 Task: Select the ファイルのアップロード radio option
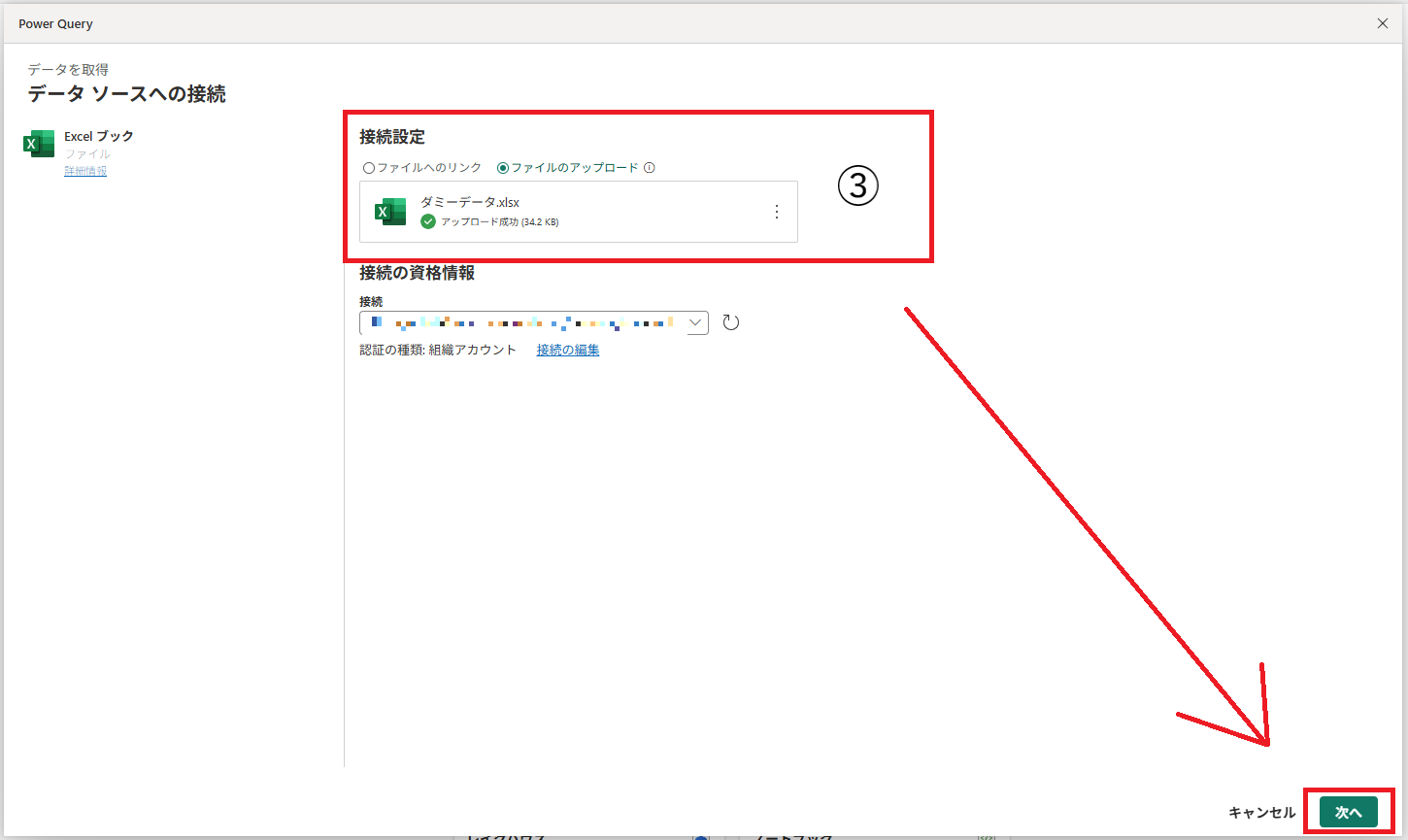(503, 168)
